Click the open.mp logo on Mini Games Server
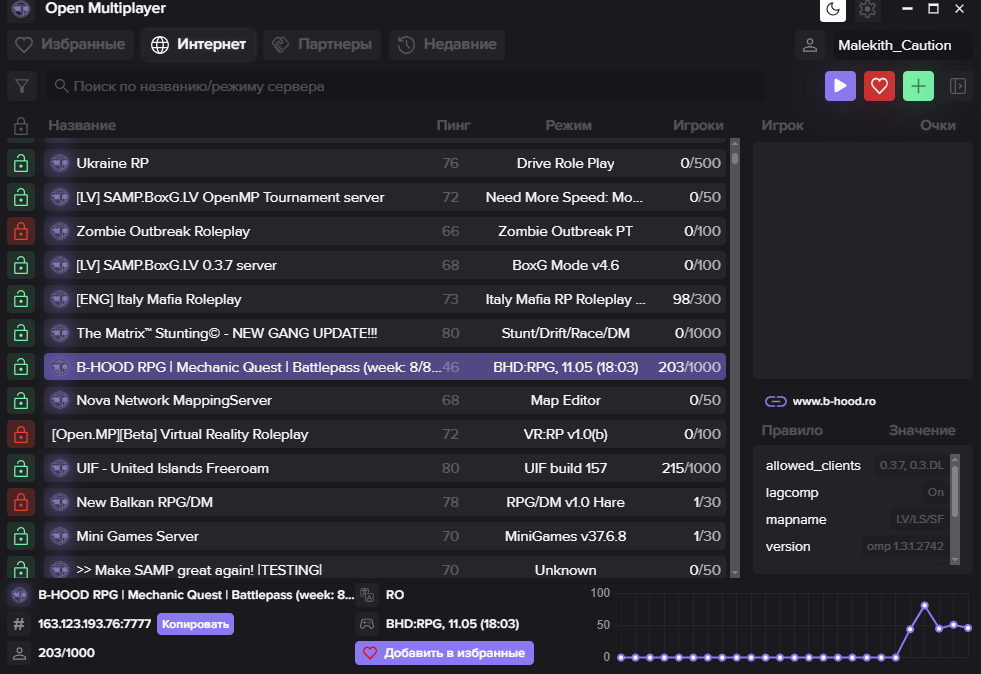The height and width of the screenshot is (674, 981). click(x=59, y=536)
